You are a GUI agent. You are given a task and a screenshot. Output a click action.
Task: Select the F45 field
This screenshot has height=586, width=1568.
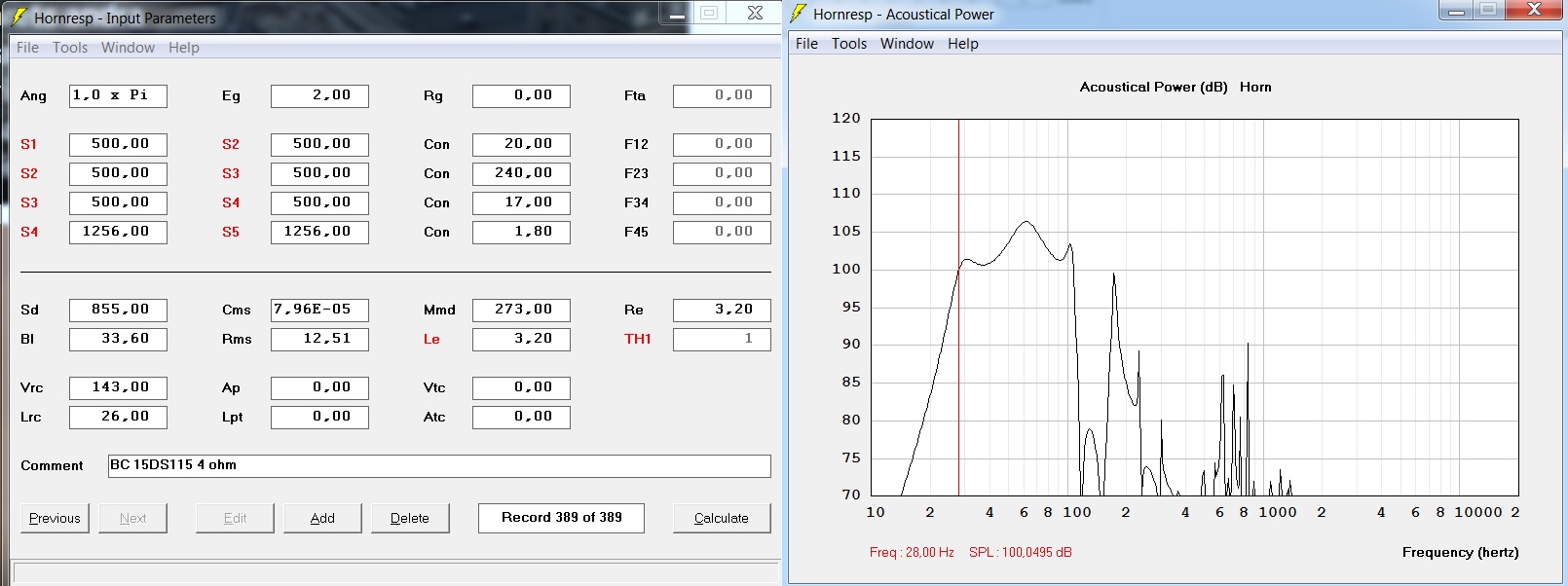pyautogui.click(x=722, y=232)
